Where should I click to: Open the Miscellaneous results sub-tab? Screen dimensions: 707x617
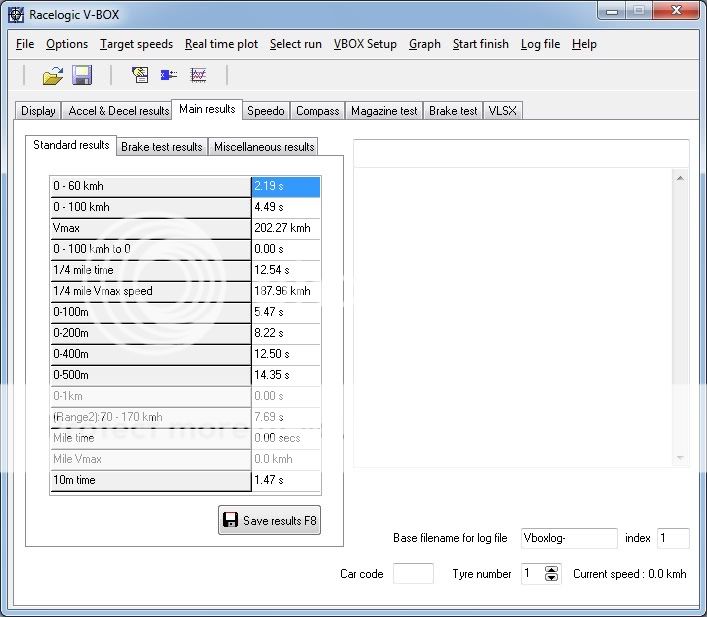pos(264,147)
